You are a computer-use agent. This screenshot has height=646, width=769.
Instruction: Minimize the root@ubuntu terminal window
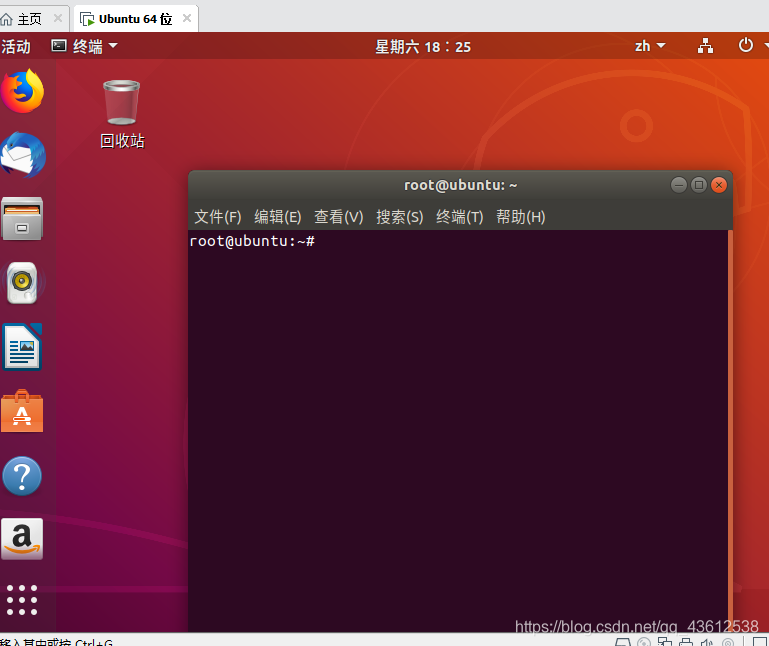tap(679, 185)
